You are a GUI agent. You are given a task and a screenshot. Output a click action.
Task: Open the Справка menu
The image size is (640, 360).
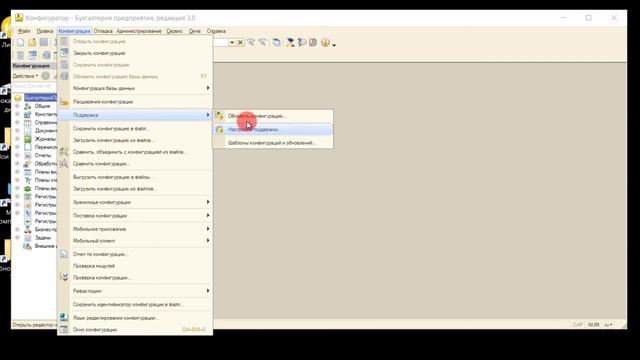pos(216,31)
